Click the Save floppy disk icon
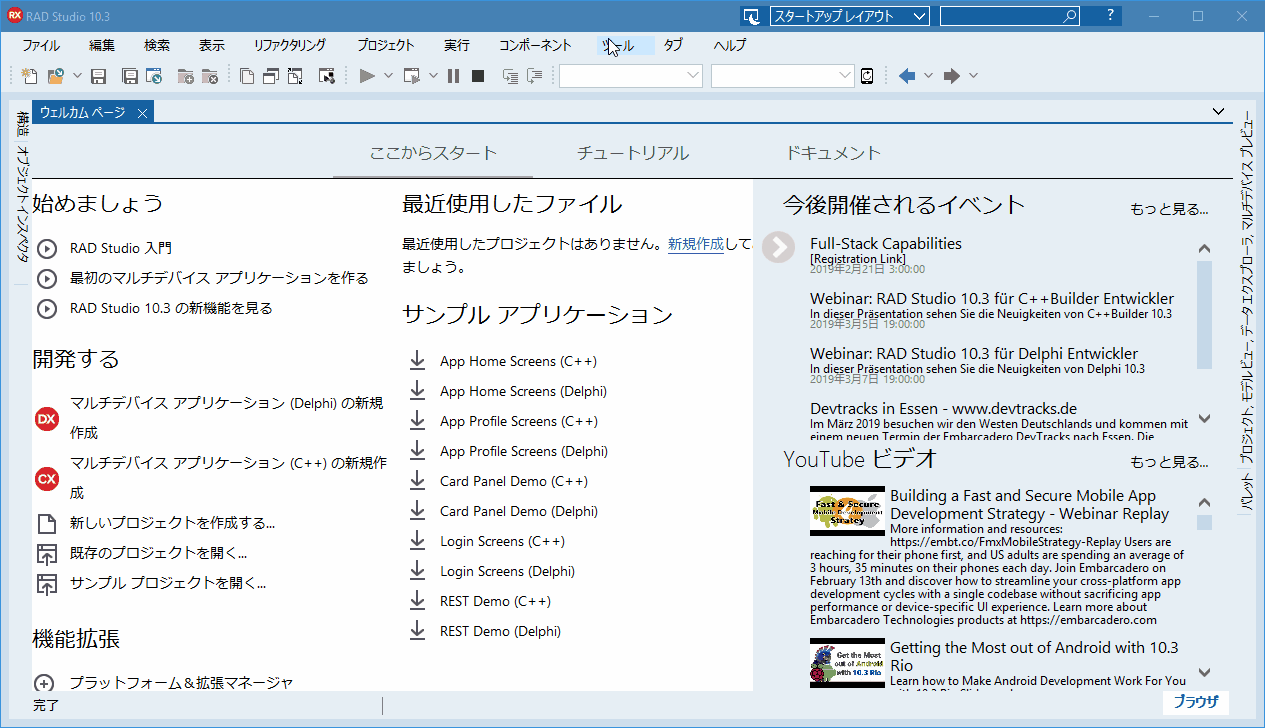This screenshot has width=1265, height=728. click(x=98, y=76)
